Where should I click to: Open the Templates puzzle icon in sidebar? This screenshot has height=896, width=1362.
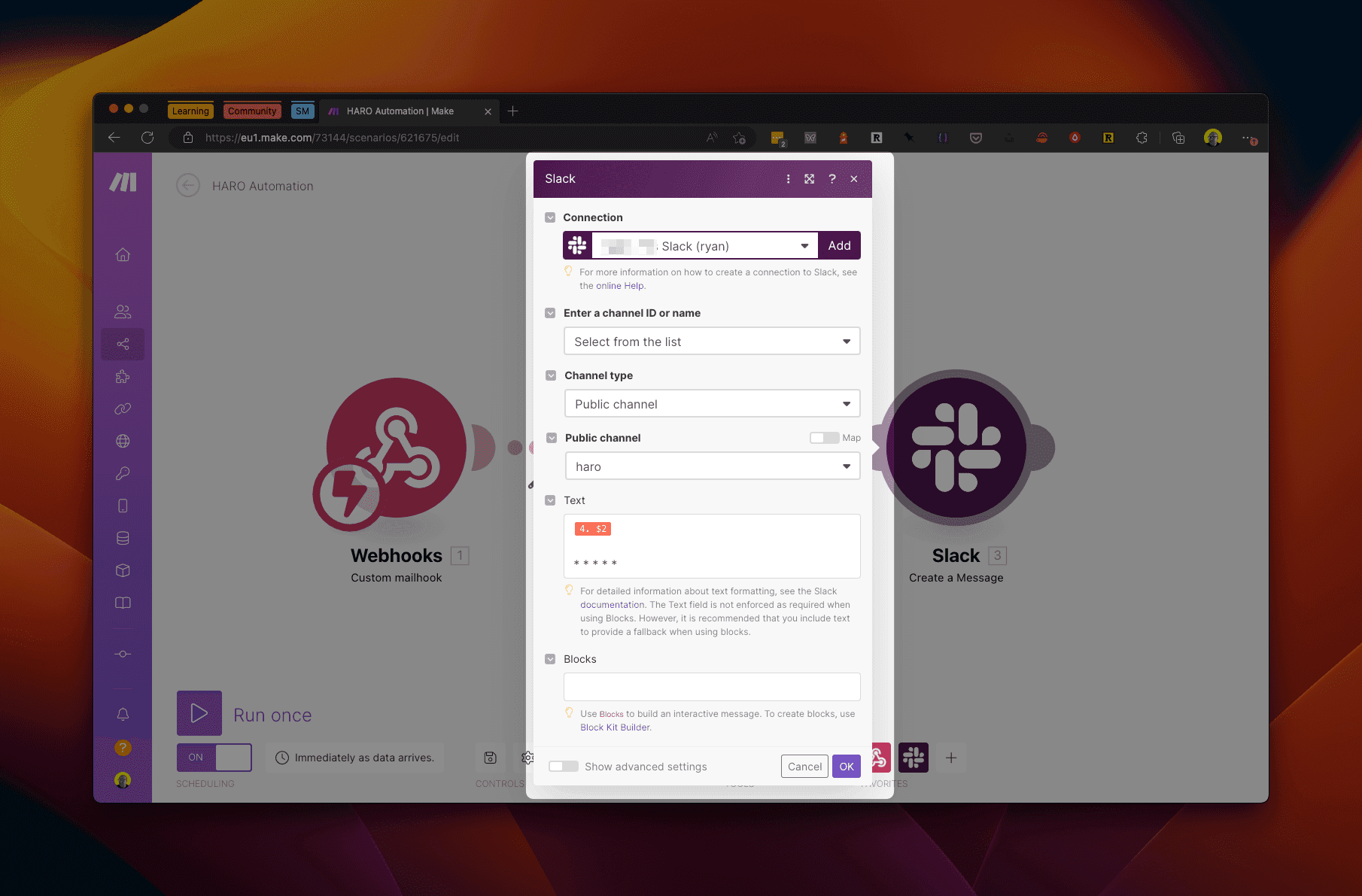(x=123, y=376)
